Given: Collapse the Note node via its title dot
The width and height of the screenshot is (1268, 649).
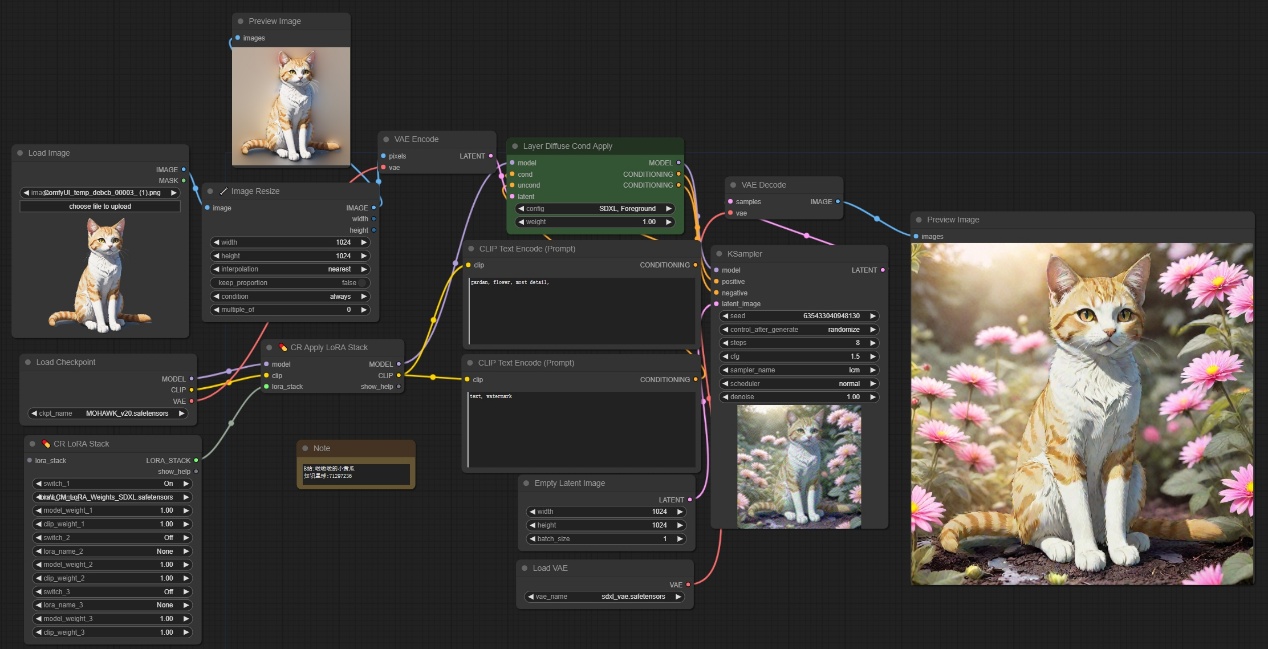Looking at the screenshot, I should pos(305,448).
